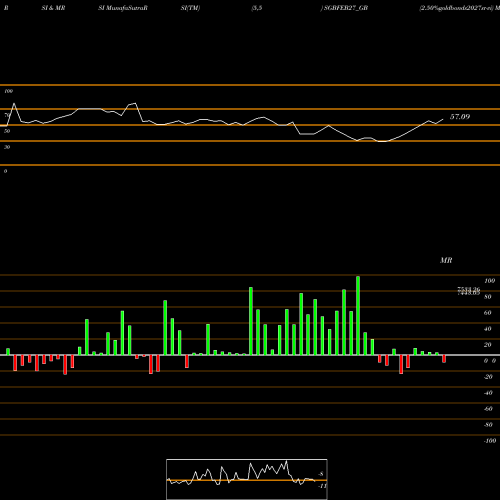The image size is (500, 500).
Task: Click the -100 label on MR axis
Action: [x=490, y=441]
